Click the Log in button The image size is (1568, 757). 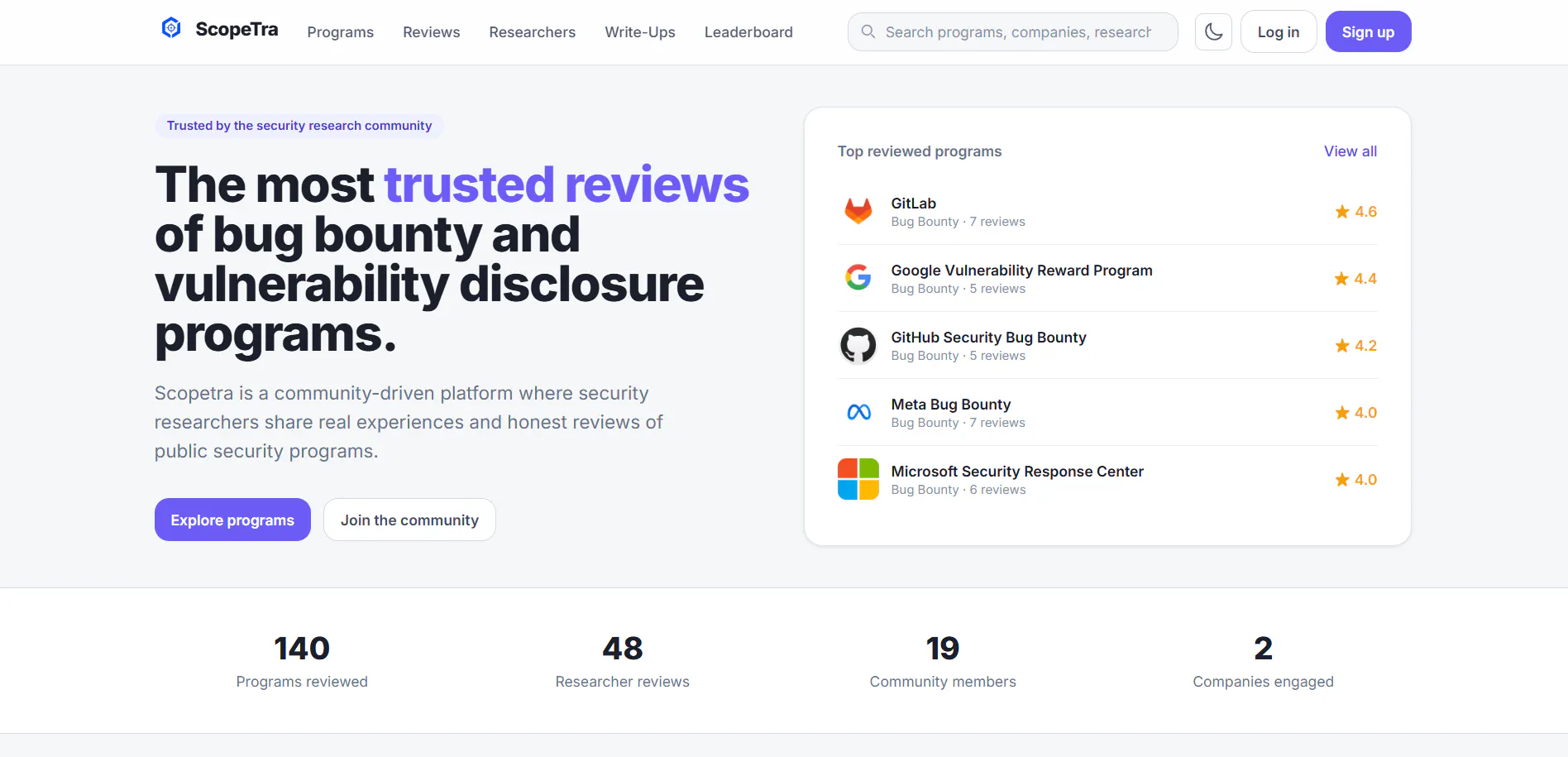click(x=1279, y=31)
